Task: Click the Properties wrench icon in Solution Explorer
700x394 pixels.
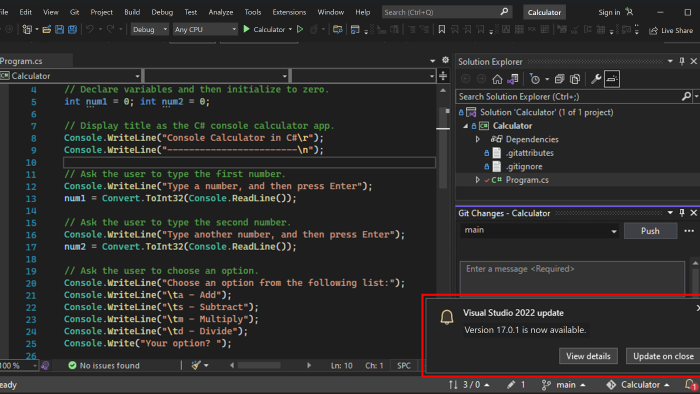Action: 596,79
